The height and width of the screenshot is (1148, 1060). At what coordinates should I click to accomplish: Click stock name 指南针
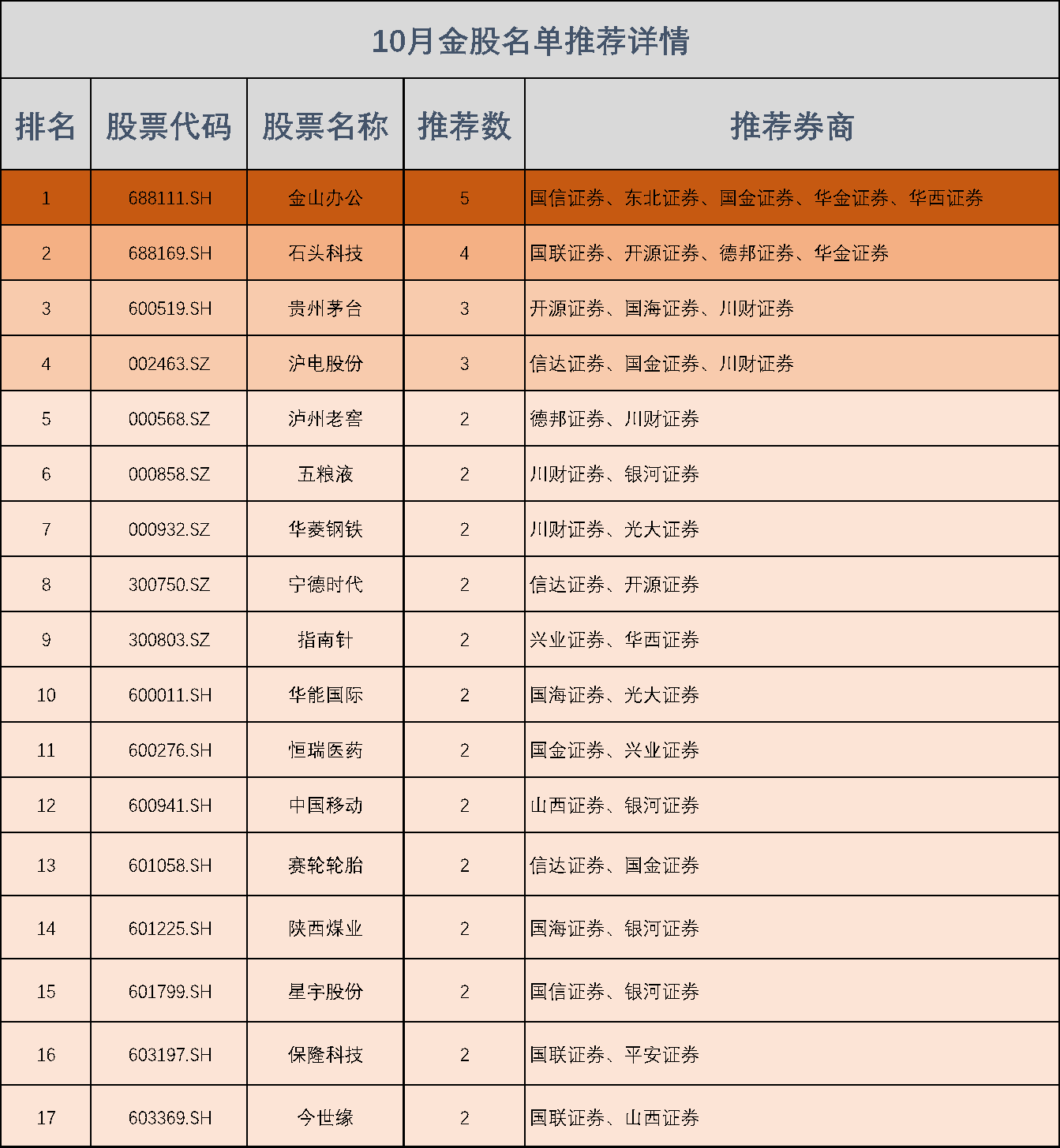[325, 640]
